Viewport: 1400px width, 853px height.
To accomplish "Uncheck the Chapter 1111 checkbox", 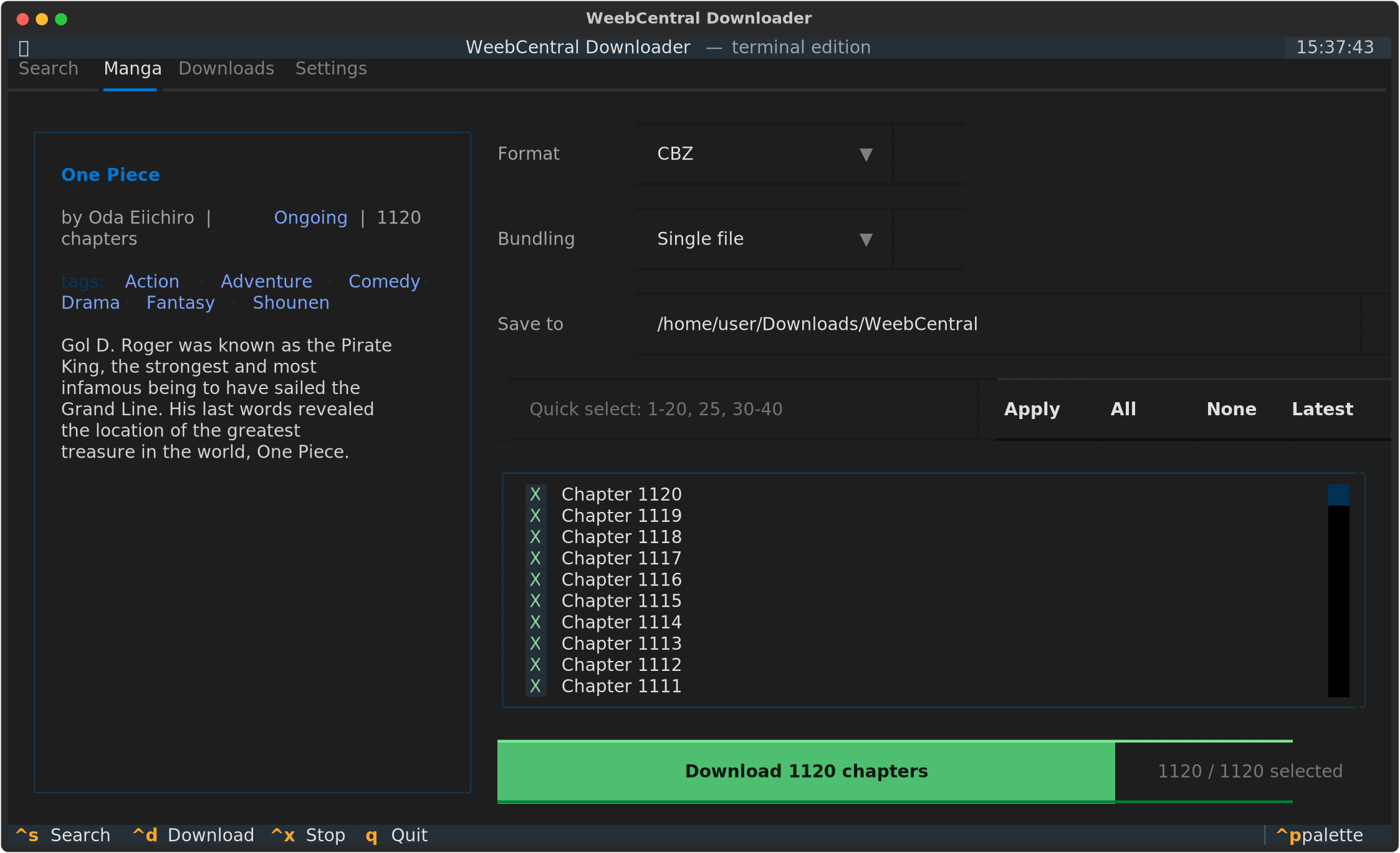I will (535, 686).
